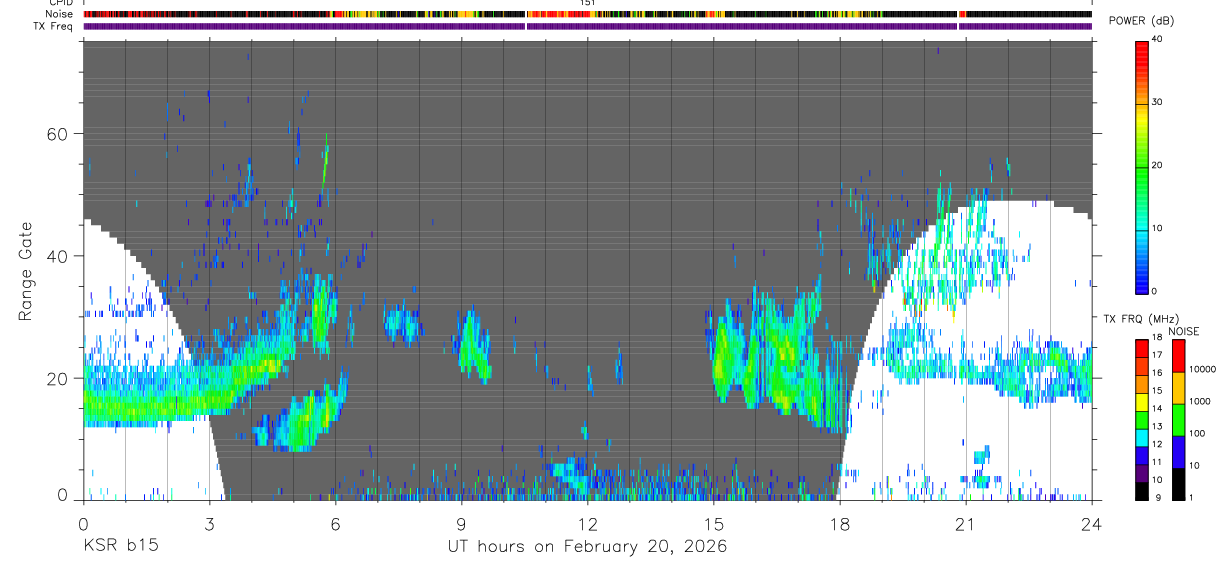The image size is (1228, 567).
Task: Click the POWER (dB) legend title
Action: pos(1140,22)
